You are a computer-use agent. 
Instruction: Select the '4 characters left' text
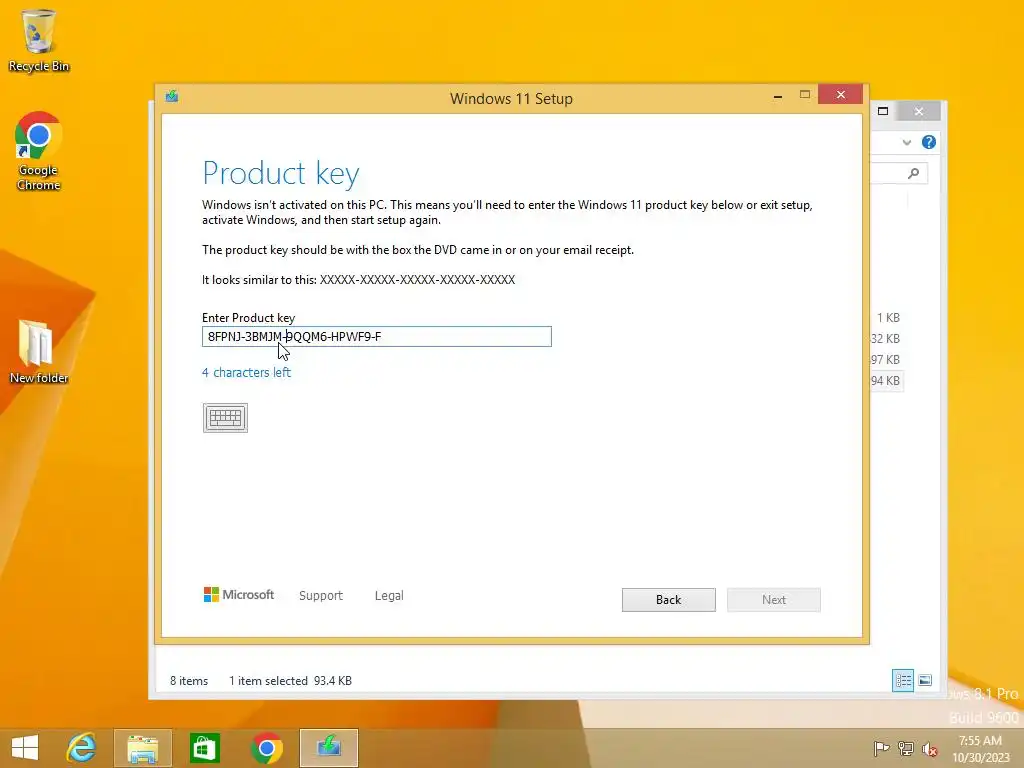pyautogui.click(x=246, y=372)
